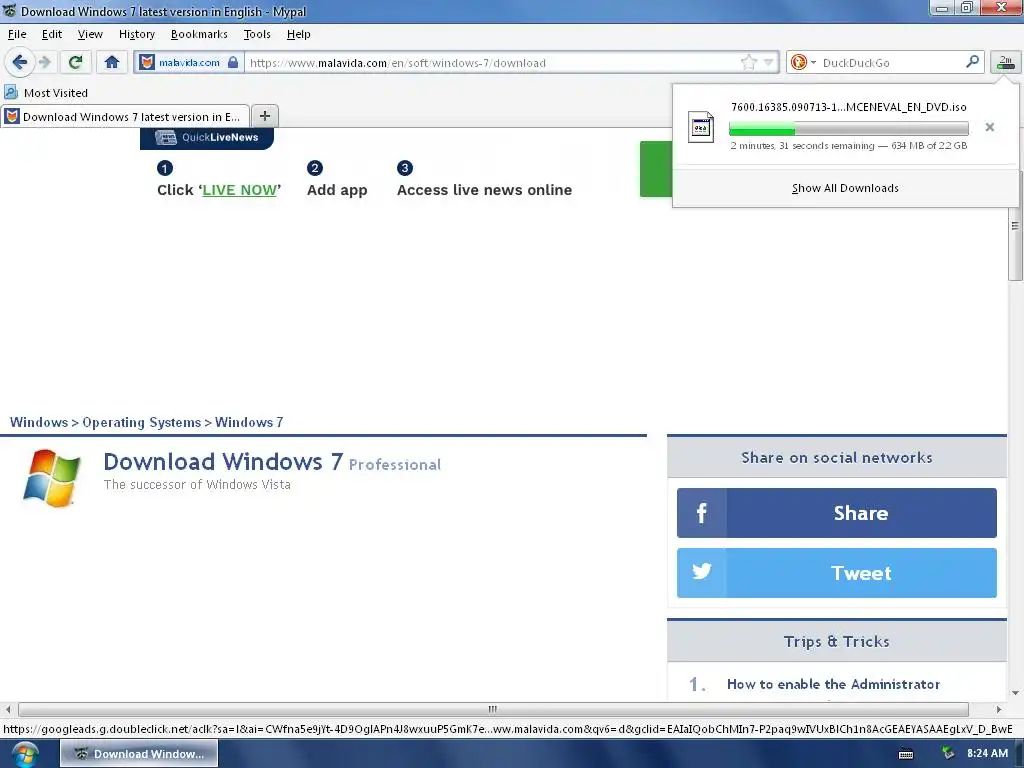
Task: Click the taskbar clock 8:24 AM
Action: pos(987,754)
